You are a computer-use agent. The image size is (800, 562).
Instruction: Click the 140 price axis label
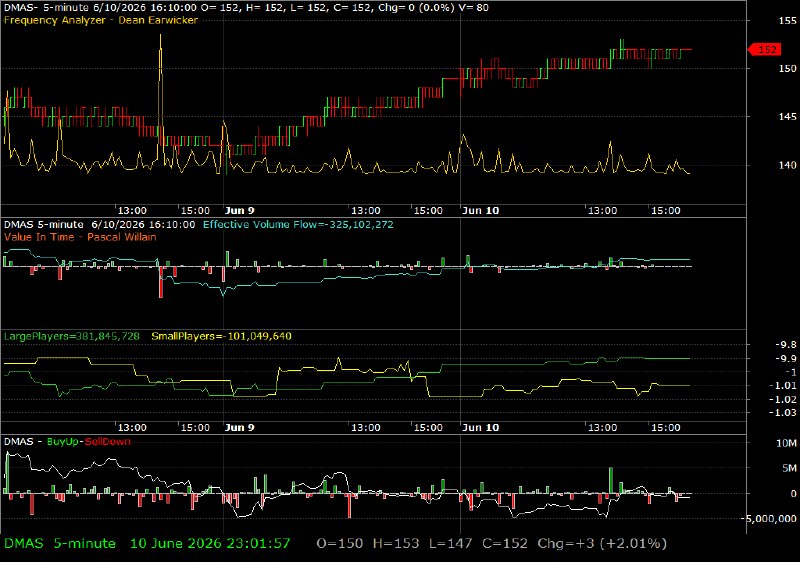(787, 165)
